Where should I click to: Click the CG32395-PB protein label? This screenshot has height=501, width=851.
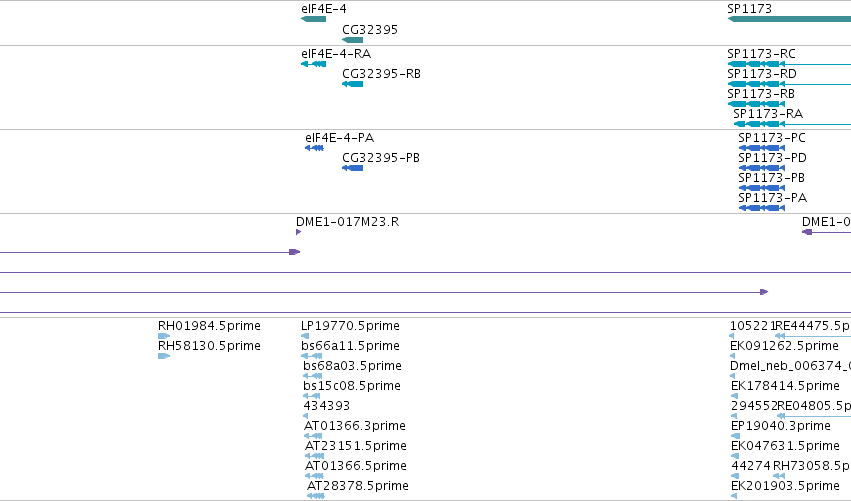(380, 158)
